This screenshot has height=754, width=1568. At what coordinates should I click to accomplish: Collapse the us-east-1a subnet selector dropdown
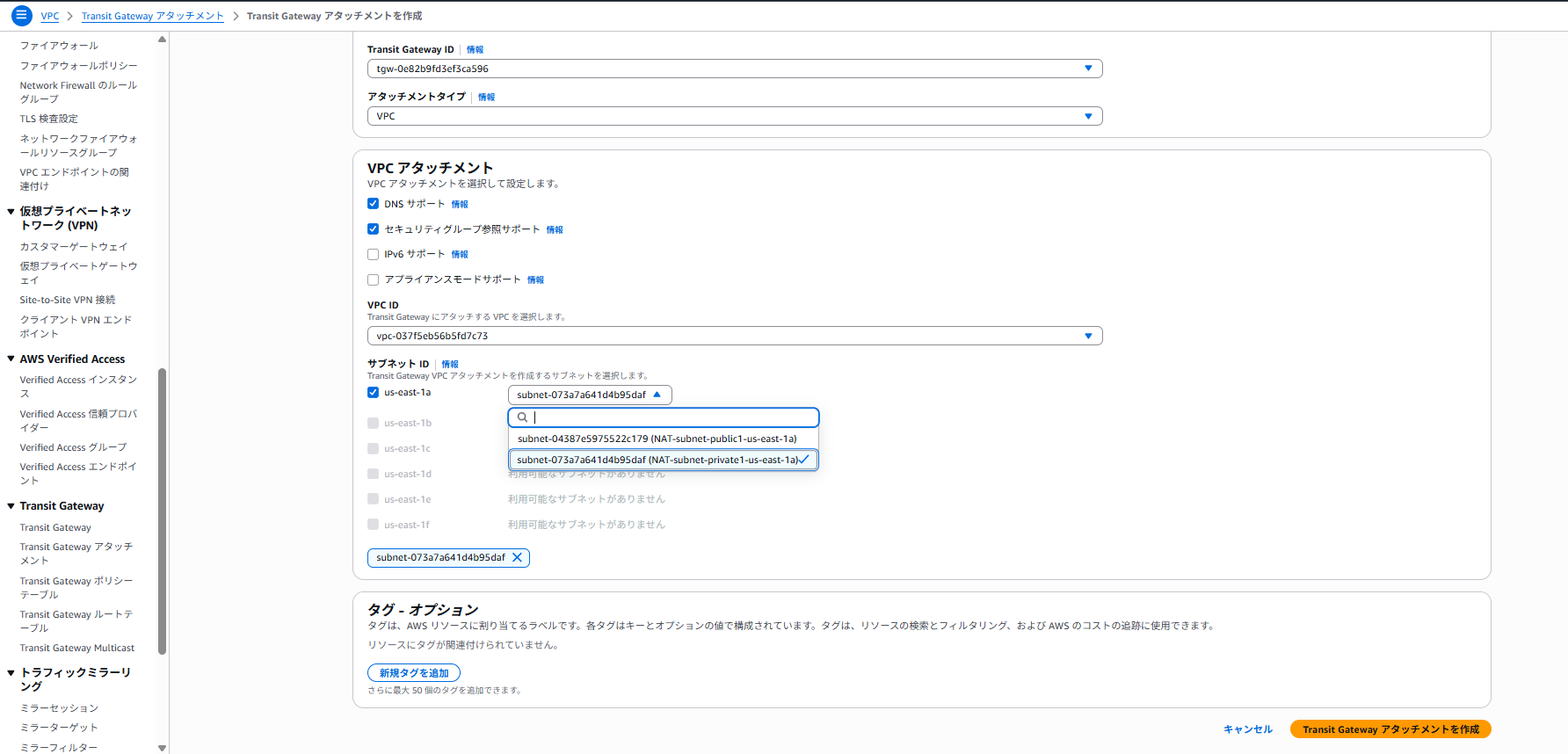[x=590, y=395]
